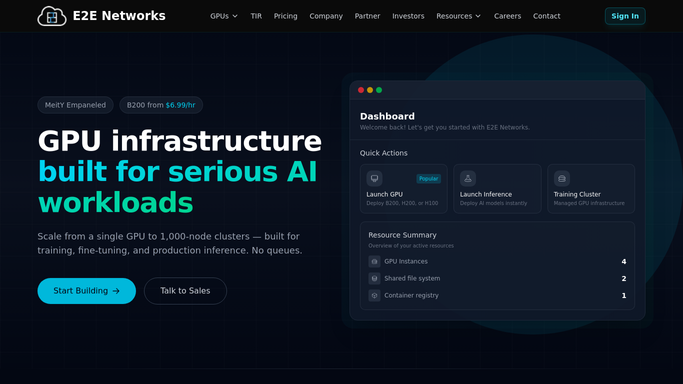Click the MeitY Empaneled badge
The width and height of the screenshot is (683, 384).
tap(75, 105)
